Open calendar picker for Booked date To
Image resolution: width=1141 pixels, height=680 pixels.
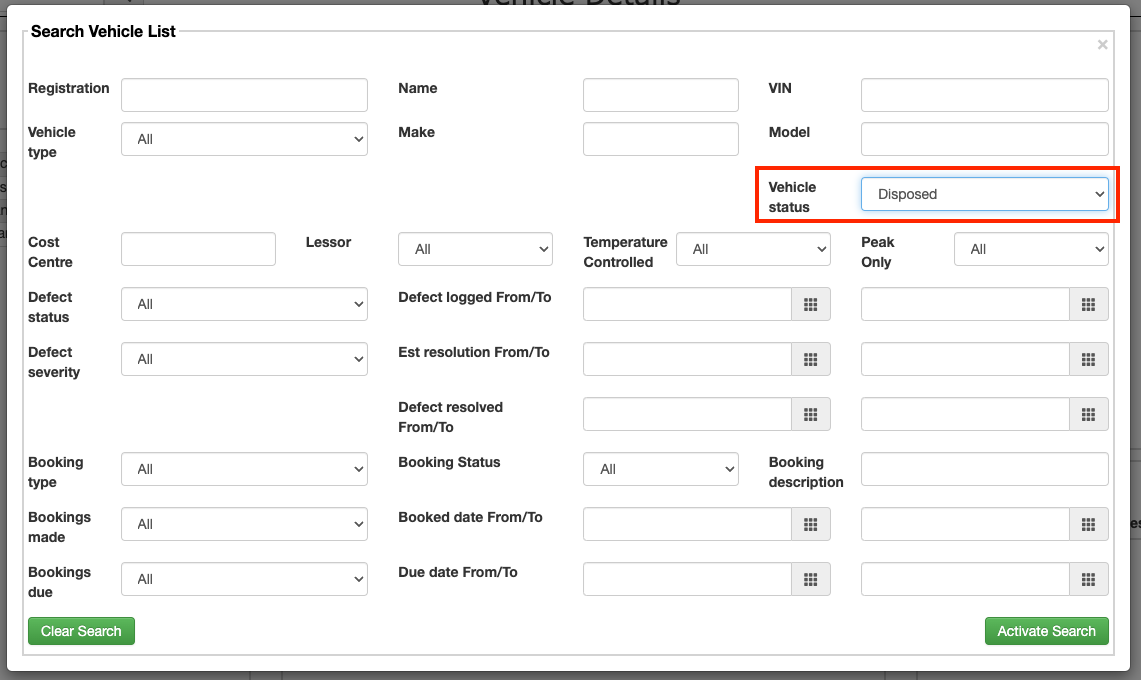1088,524
